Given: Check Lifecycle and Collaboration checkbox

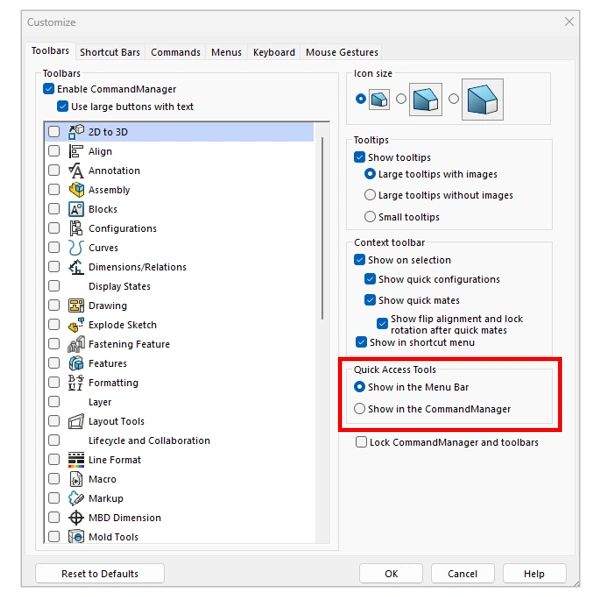Looking at the screenshot, I should pyautogui.click(x=54, y=440).
